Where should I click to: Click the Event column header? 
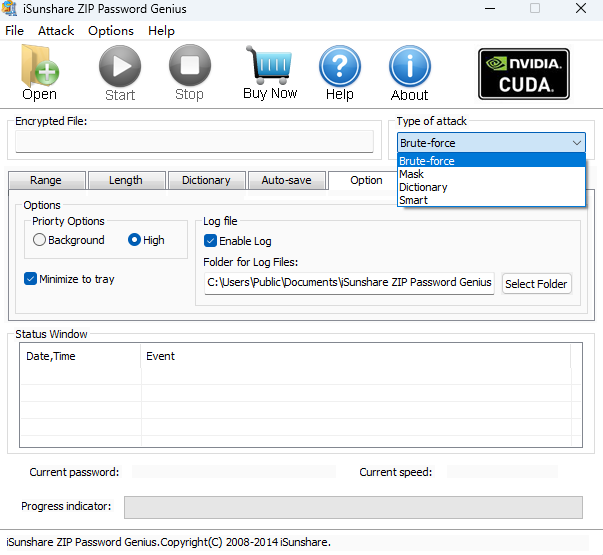pos(356,356)
